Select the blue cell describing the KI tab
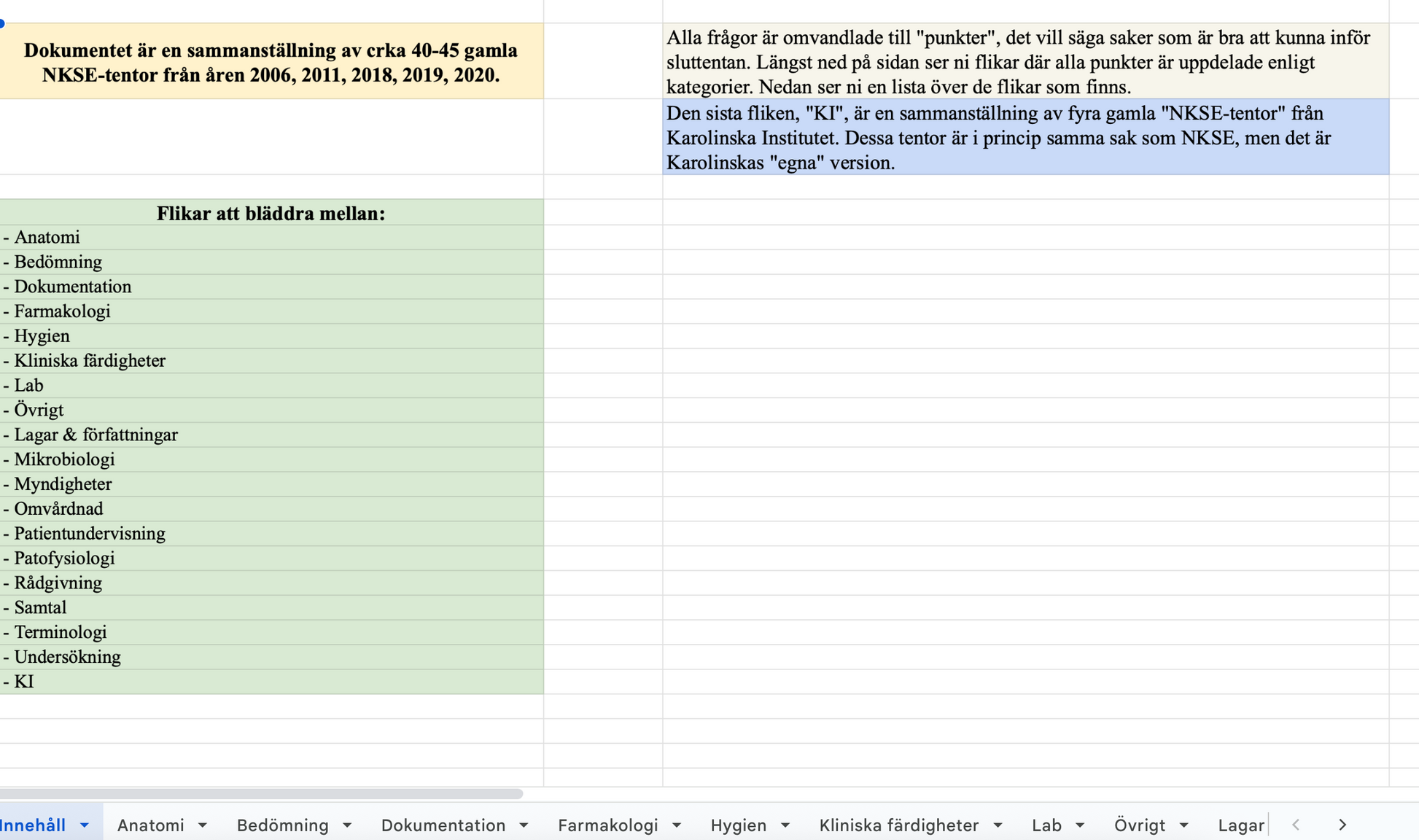 [1025, 138]
